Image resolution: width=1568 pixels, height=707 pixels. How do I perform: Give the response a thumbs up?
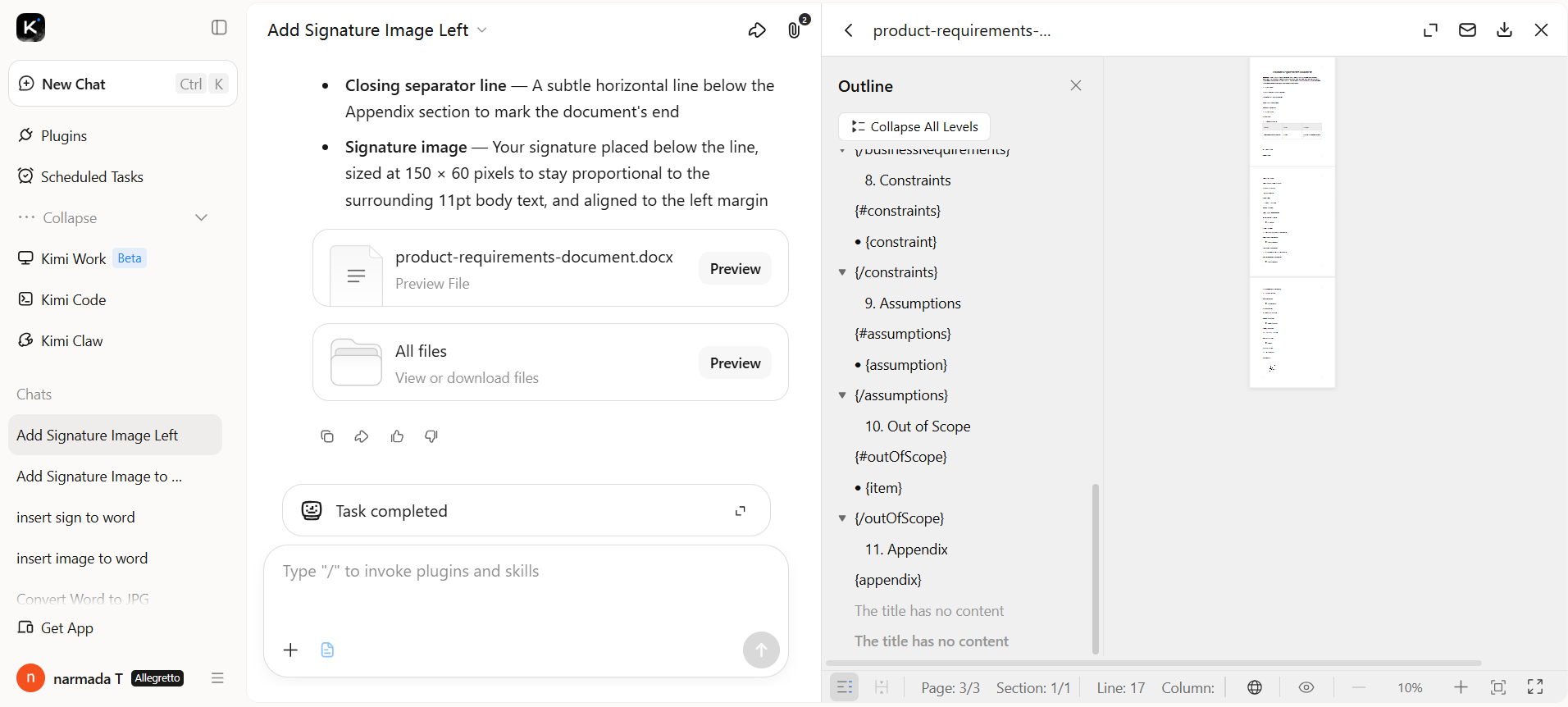(x=397, y=436)
